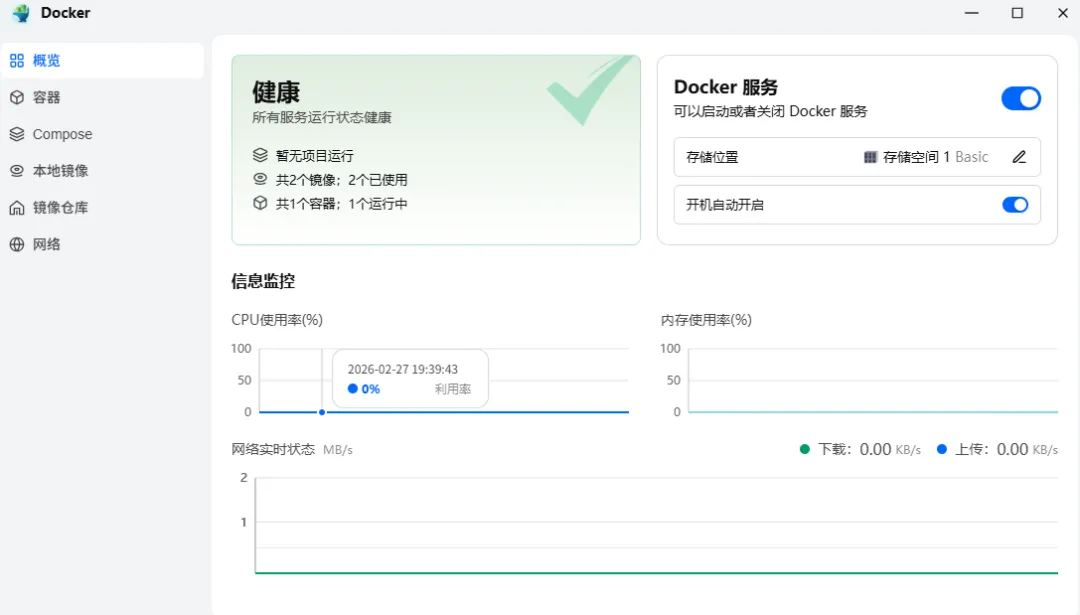
Task: Click the 网络 globe icon in sidebar
Action: [x=17, y=244]
